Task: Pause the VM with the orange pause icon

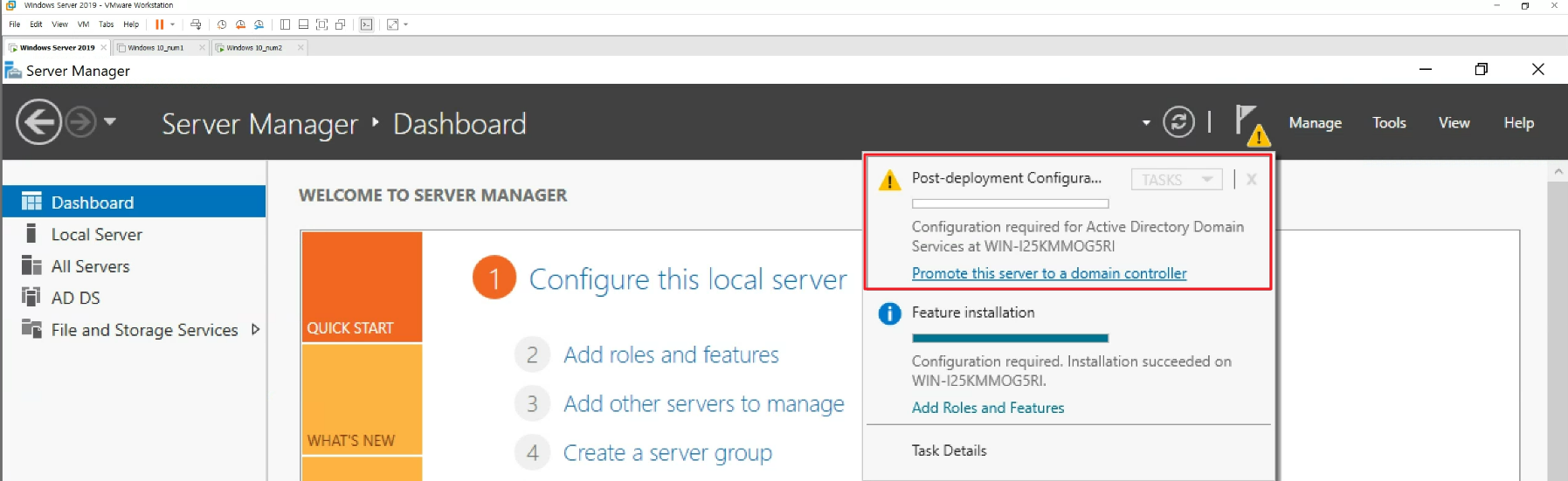Action: tap(159, 24)
